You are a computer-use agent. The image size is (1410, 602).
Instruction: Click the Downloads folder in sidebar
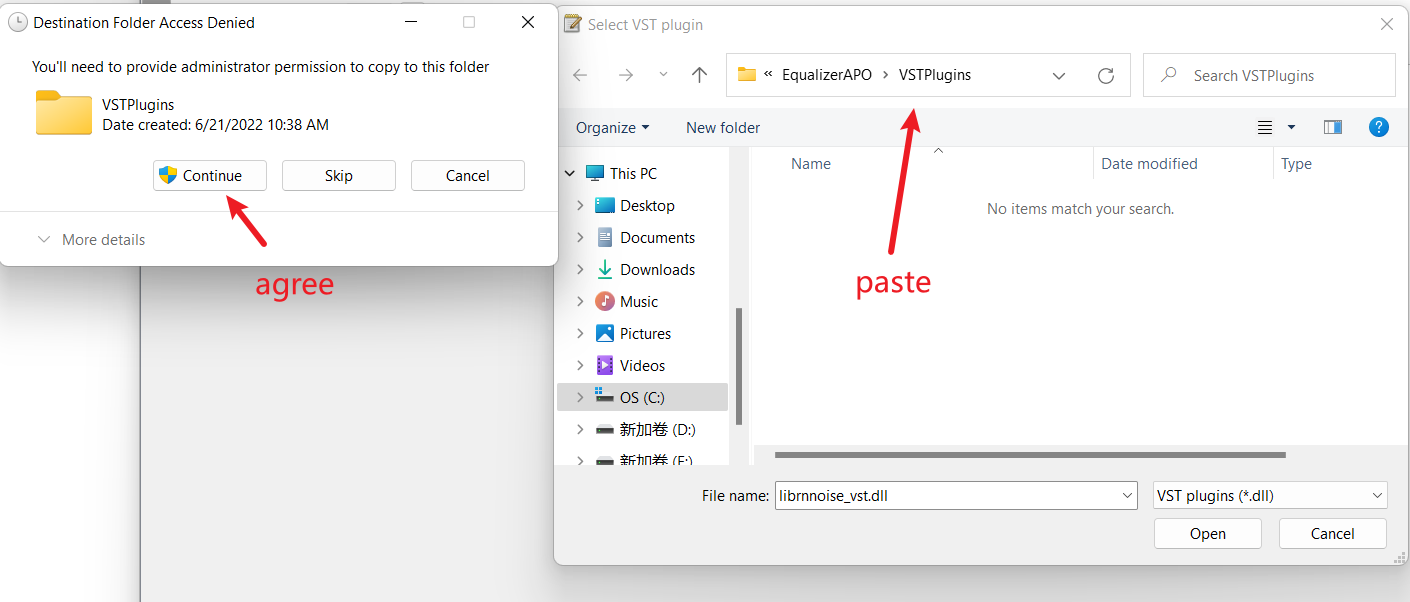tap(657, 270)
